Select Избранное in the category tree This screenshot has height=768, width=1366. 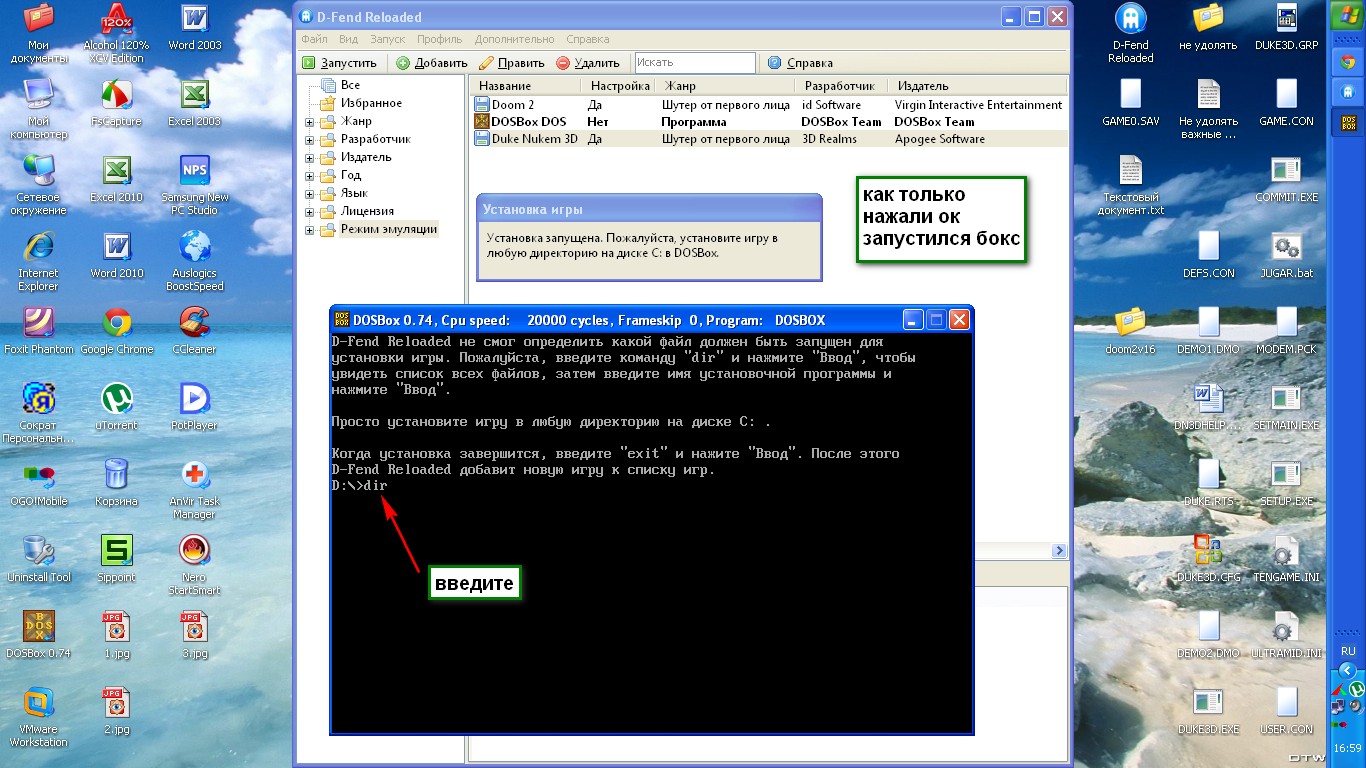(x=371, y=104)
